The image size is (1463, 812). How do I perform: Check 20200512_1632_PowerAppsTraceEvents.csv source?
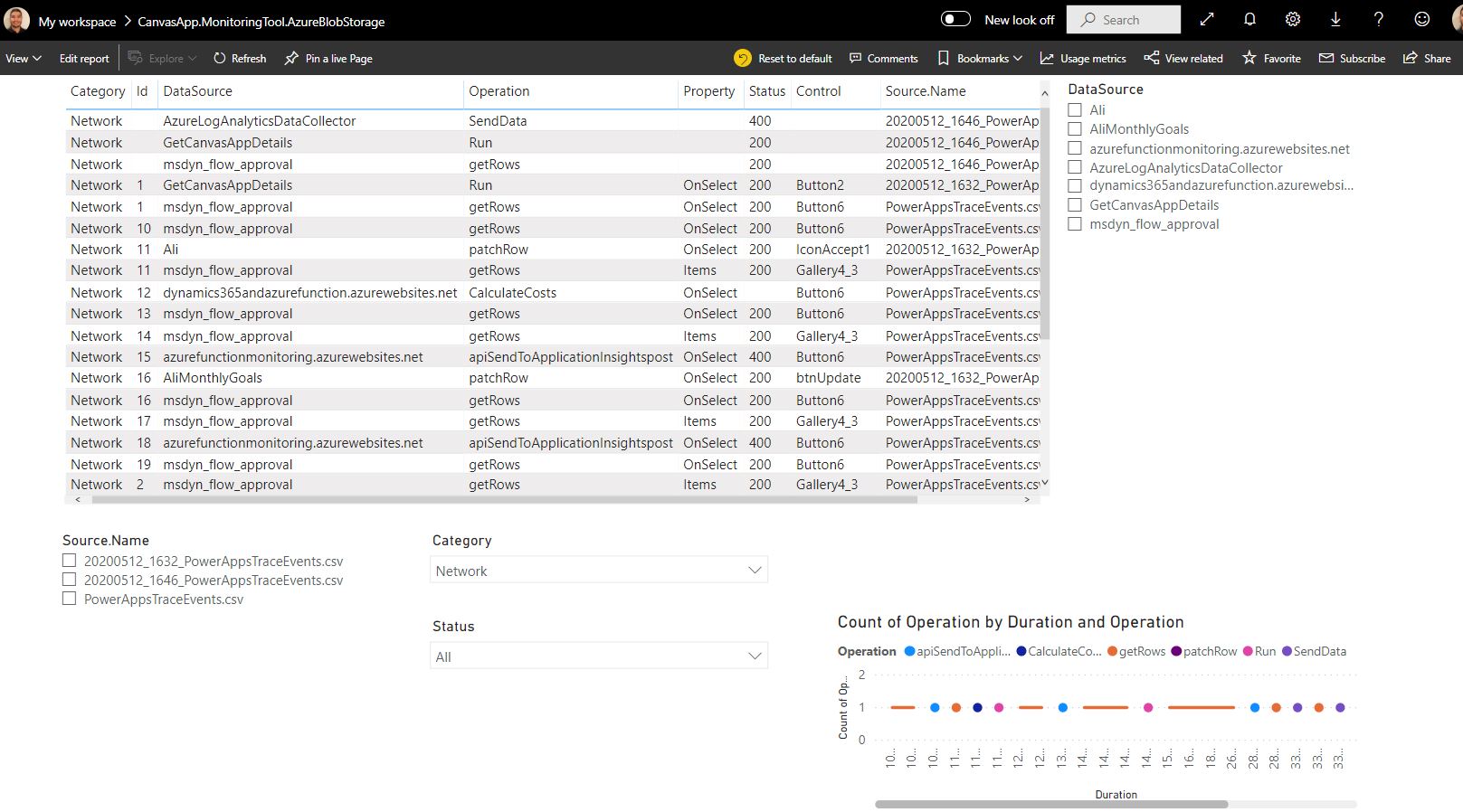click(x=69, y=561)
